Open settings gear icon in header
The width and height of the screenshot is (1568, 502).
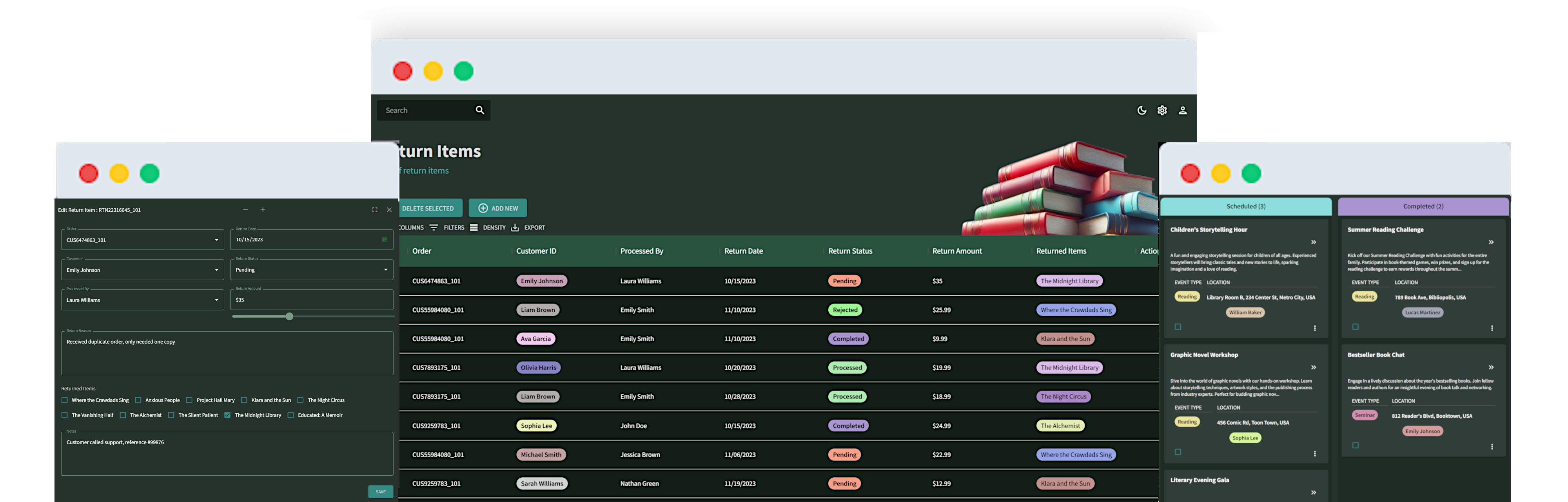coord(1162,110)
